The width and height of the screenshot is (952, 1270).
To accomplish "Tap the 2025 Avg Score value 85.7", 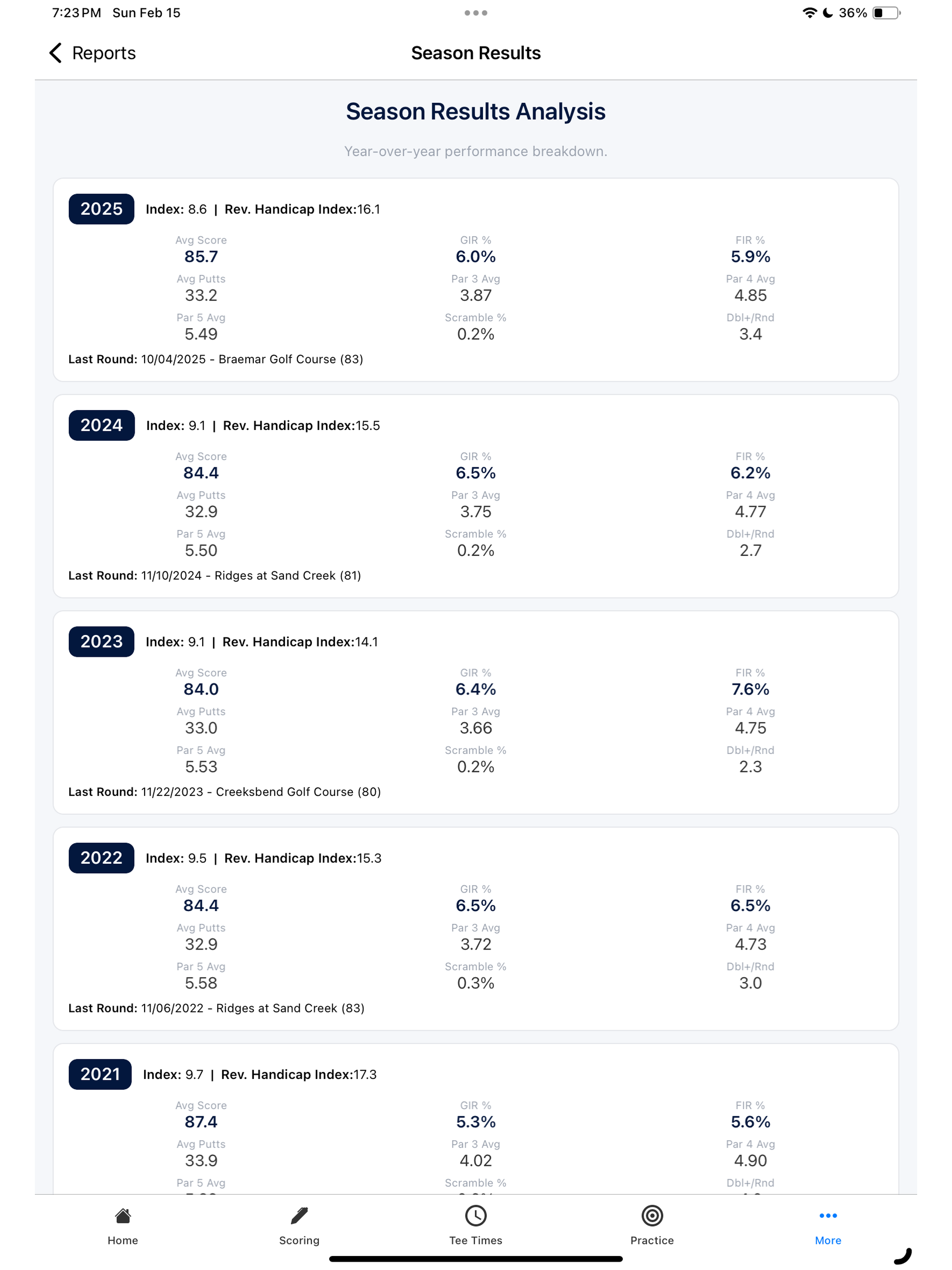I will [201, 257].
